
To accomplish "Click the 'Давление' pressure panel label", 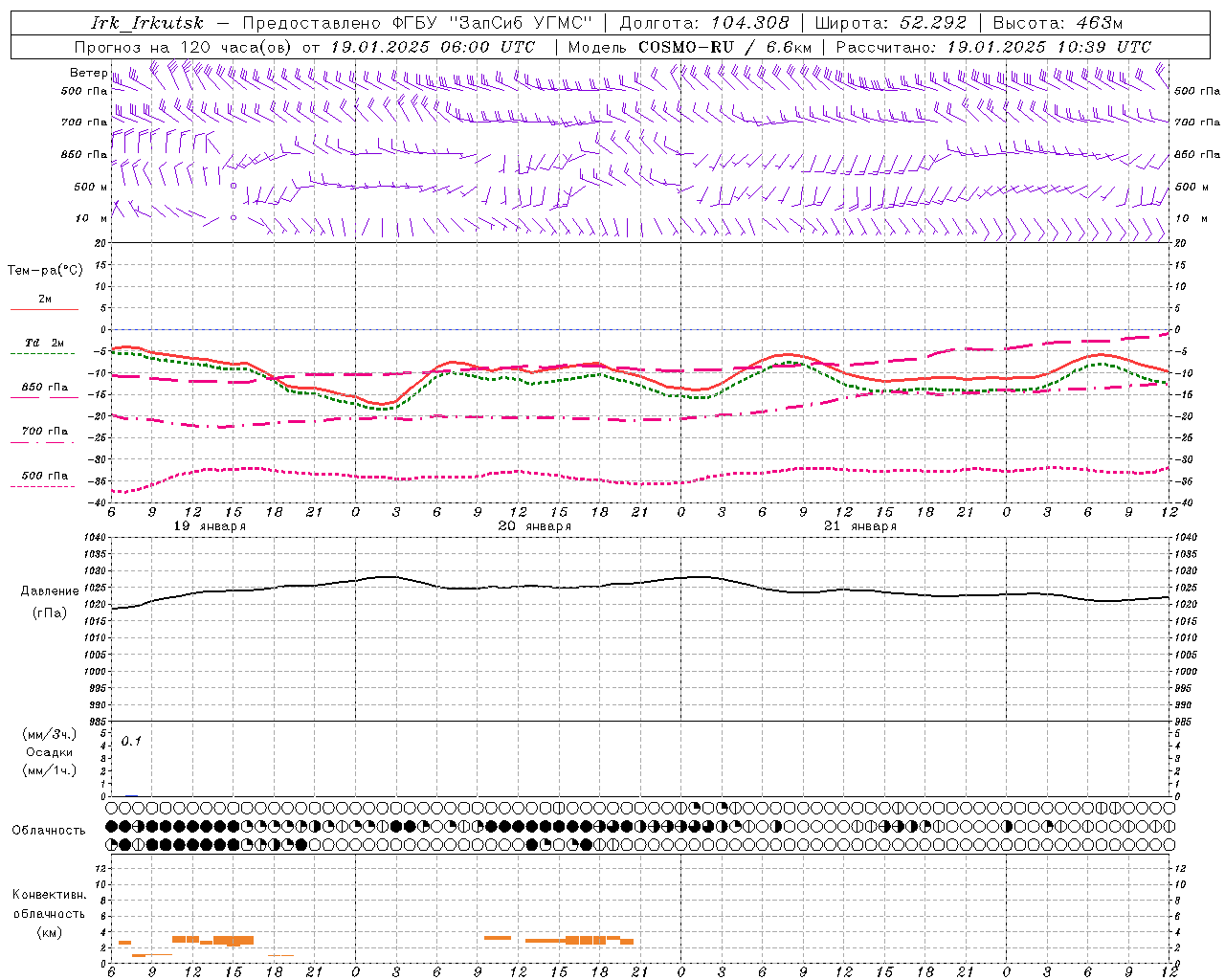I will coord(50,591).
